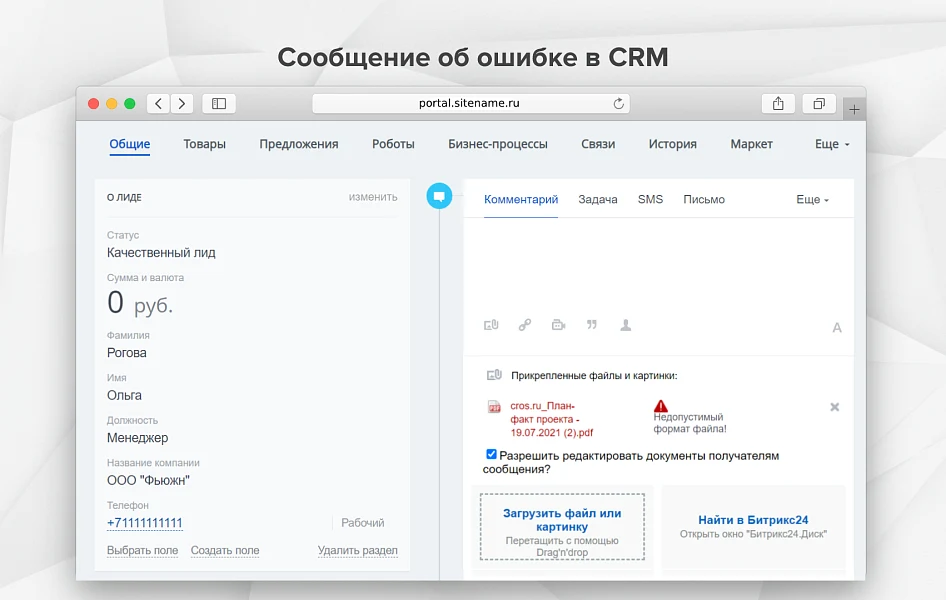The width and height of the screenshot is (946, 600).
Task: Go forward with the browser forward arrow
Action: [x=182, y=104]
